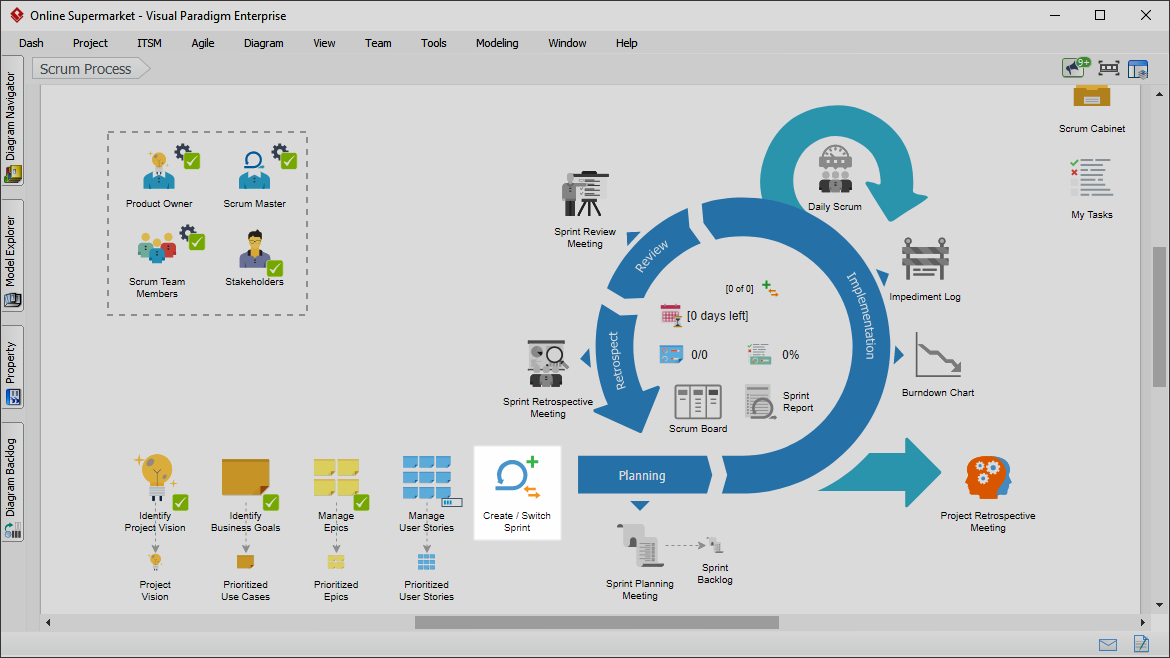The width and height of the screenshot is (1170, 658).
Task: Toggle Scrum Master completed checkmark
Action: click(x=289, y=161)
